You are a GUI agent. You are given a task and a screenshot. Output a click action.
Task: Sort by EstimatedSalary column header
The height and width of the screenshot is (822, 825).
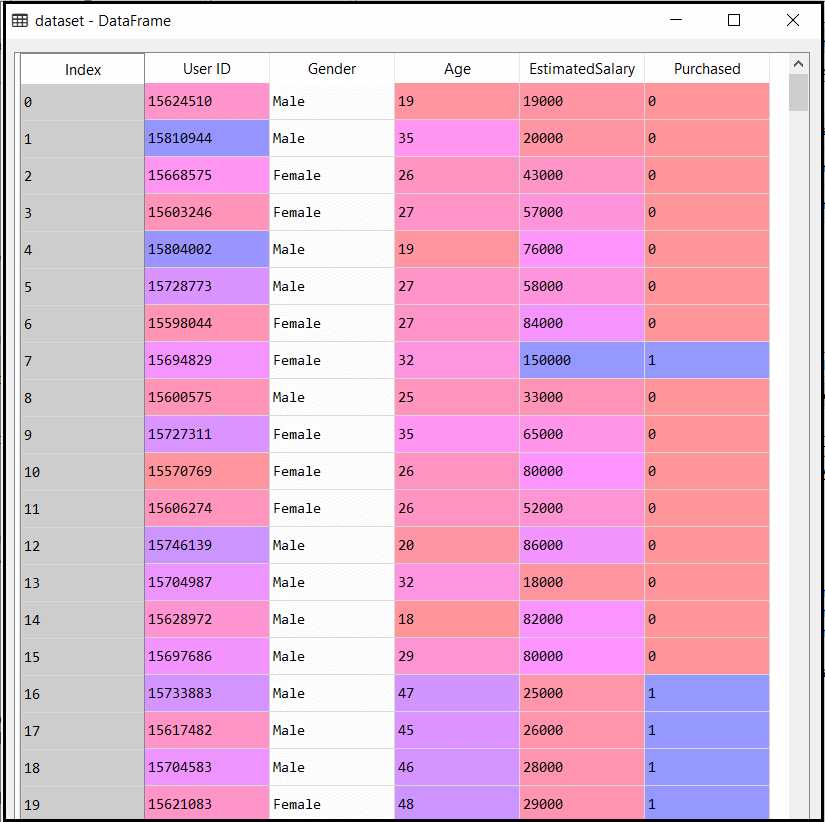coord(582,69)
